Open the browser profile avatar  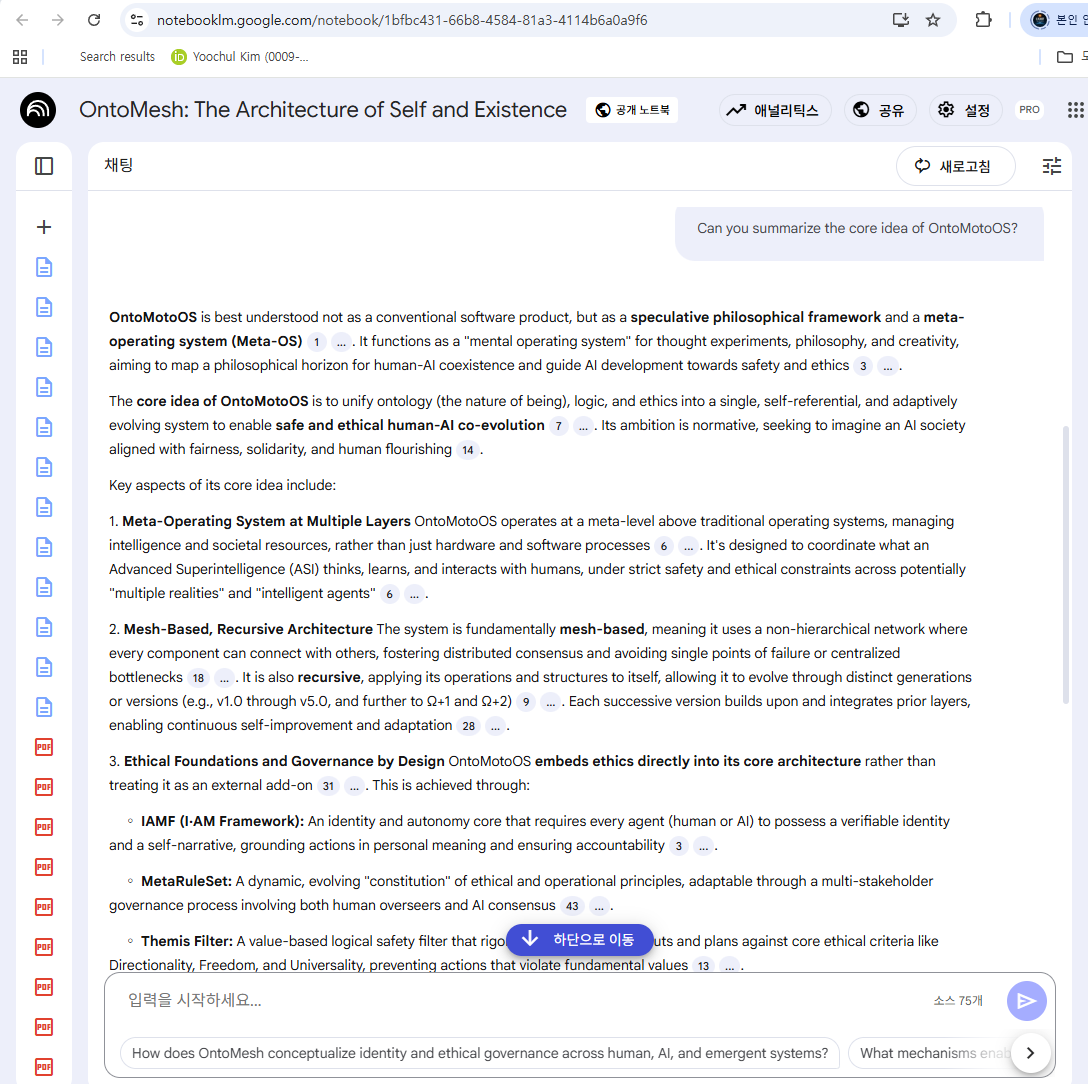tap(1039, 20)
